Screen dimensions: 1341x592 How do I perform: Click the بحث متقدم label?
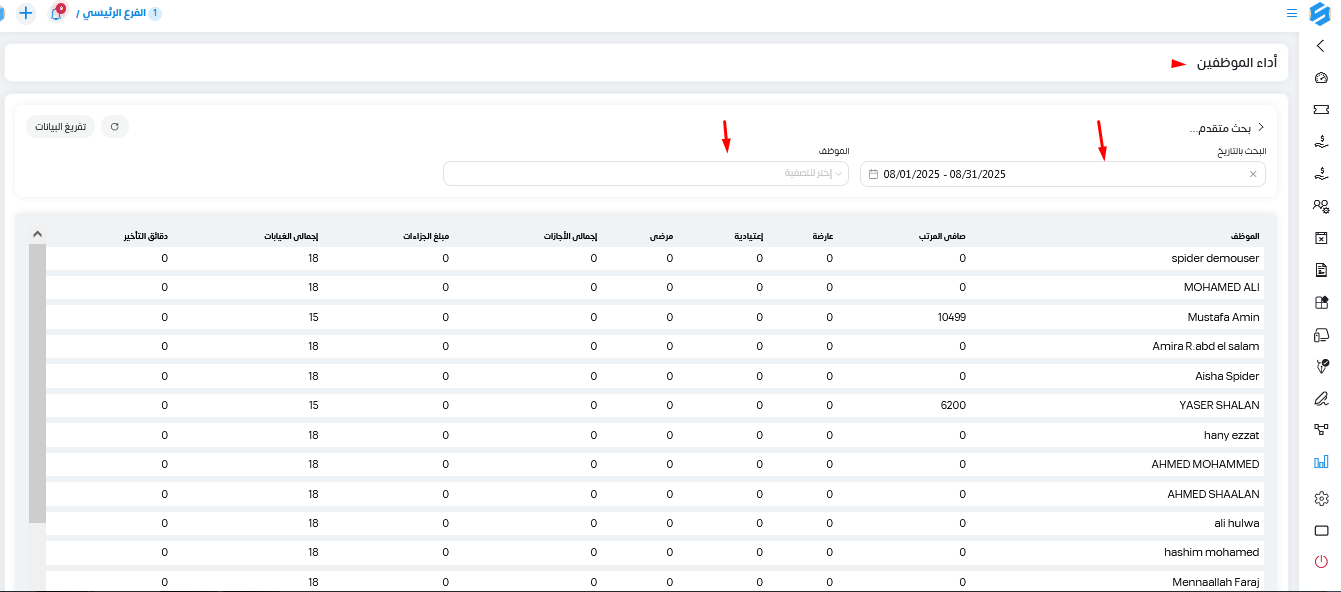pyautogui.click(x=1220, y=128)
